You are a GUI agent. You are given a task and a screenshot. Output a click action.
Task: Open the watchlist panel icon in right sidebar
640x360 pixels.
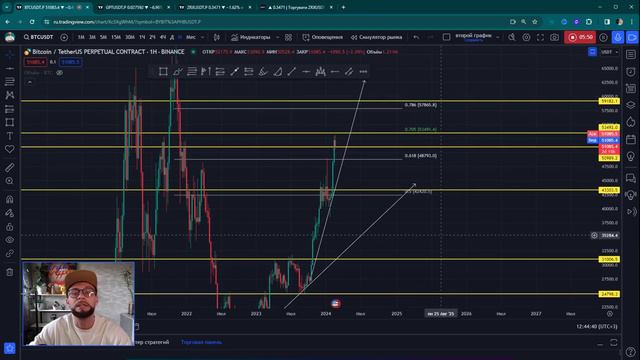coord(631,55)
